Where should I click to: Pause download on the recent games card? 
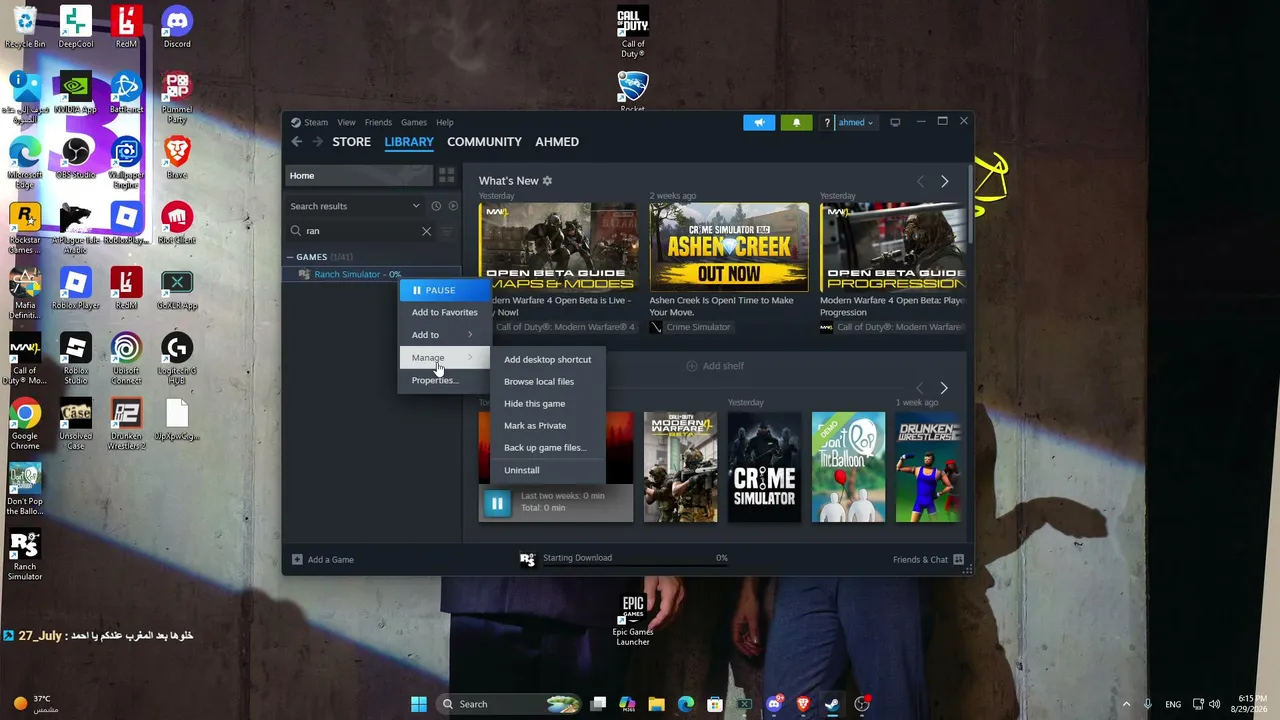497,503
